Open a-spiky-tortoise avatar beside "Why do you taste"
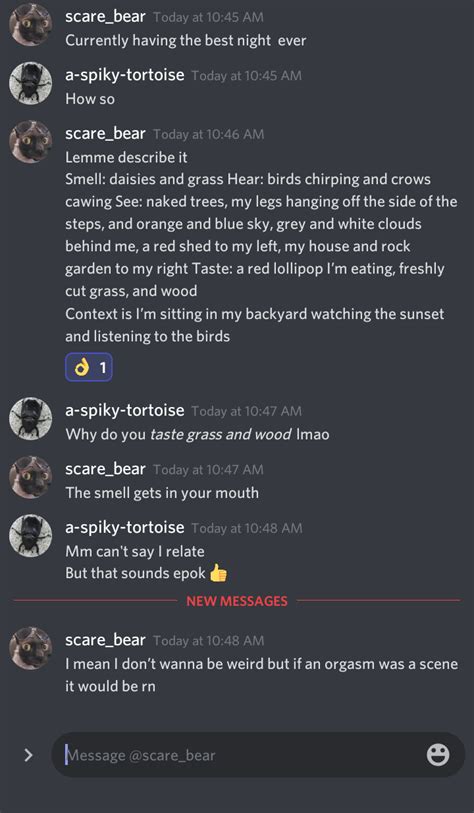The image size is (474, 813). pos(31,418)
